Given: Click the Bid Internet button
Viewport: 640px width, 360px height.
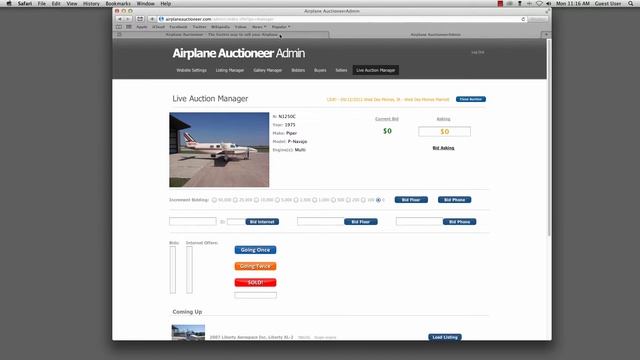Looking at the screenshot, I should pyautogui.click(x=262, y=222).
